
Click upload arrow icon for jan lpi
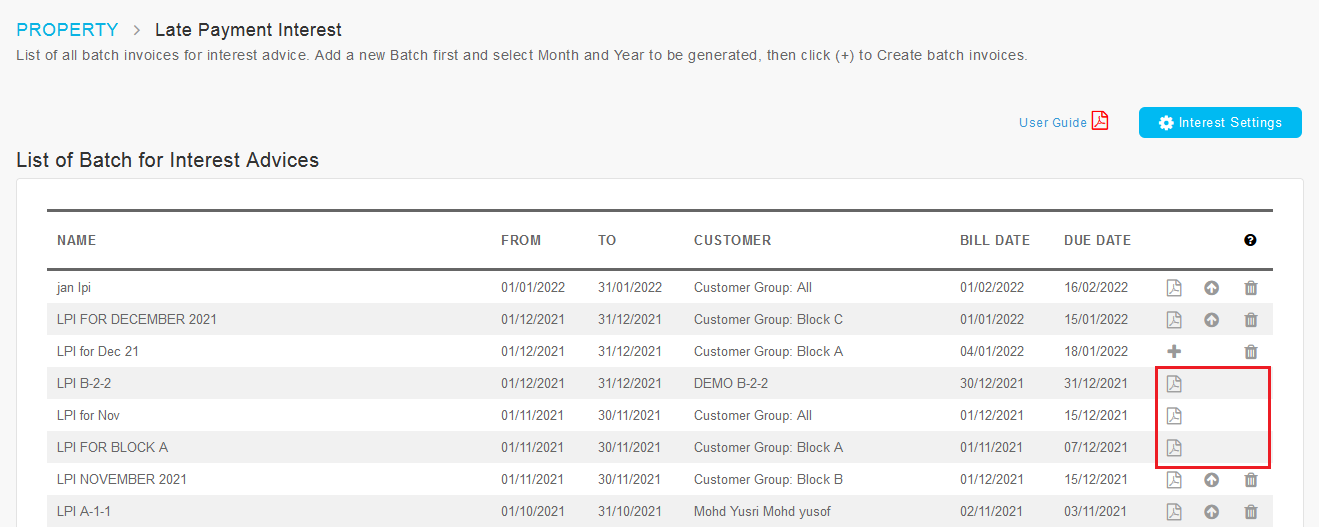tap(1211, 288)
